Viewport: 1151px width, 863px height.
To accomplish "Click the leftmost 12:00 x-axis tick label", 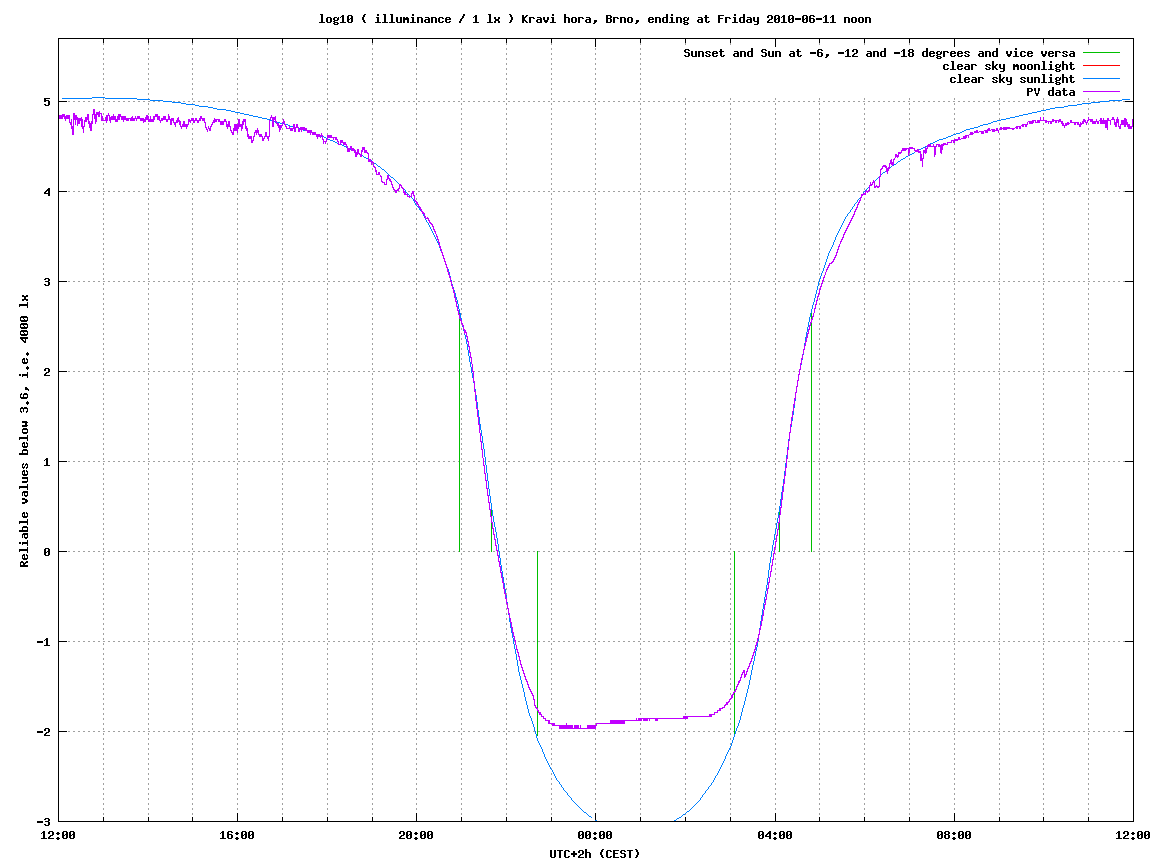I will (58, 835).
